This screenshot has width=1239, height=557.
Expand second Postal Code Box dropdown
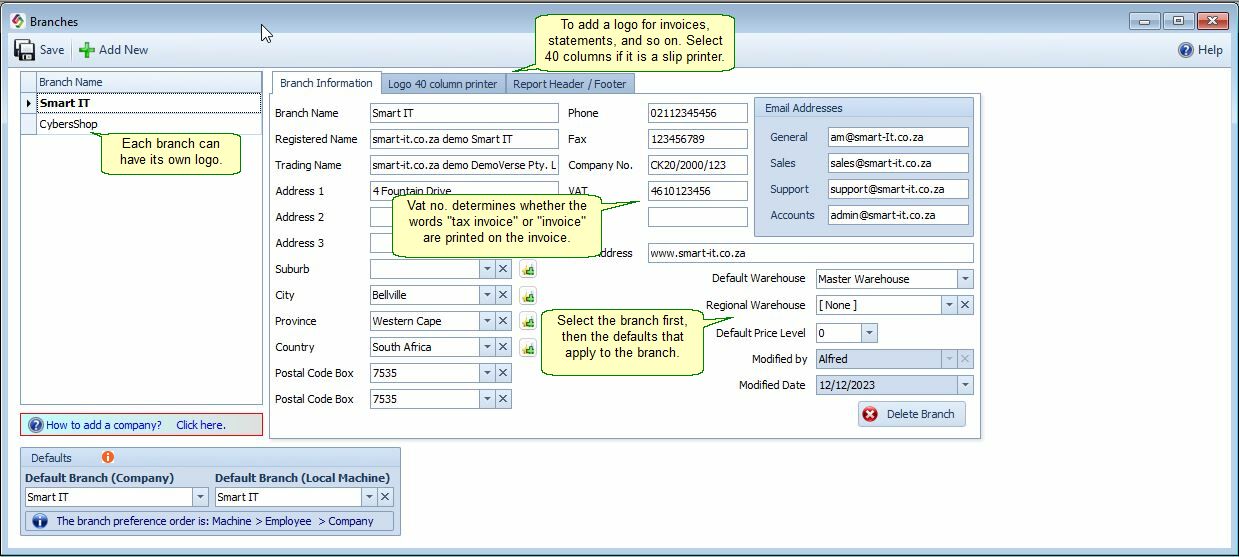pos(487,399)
